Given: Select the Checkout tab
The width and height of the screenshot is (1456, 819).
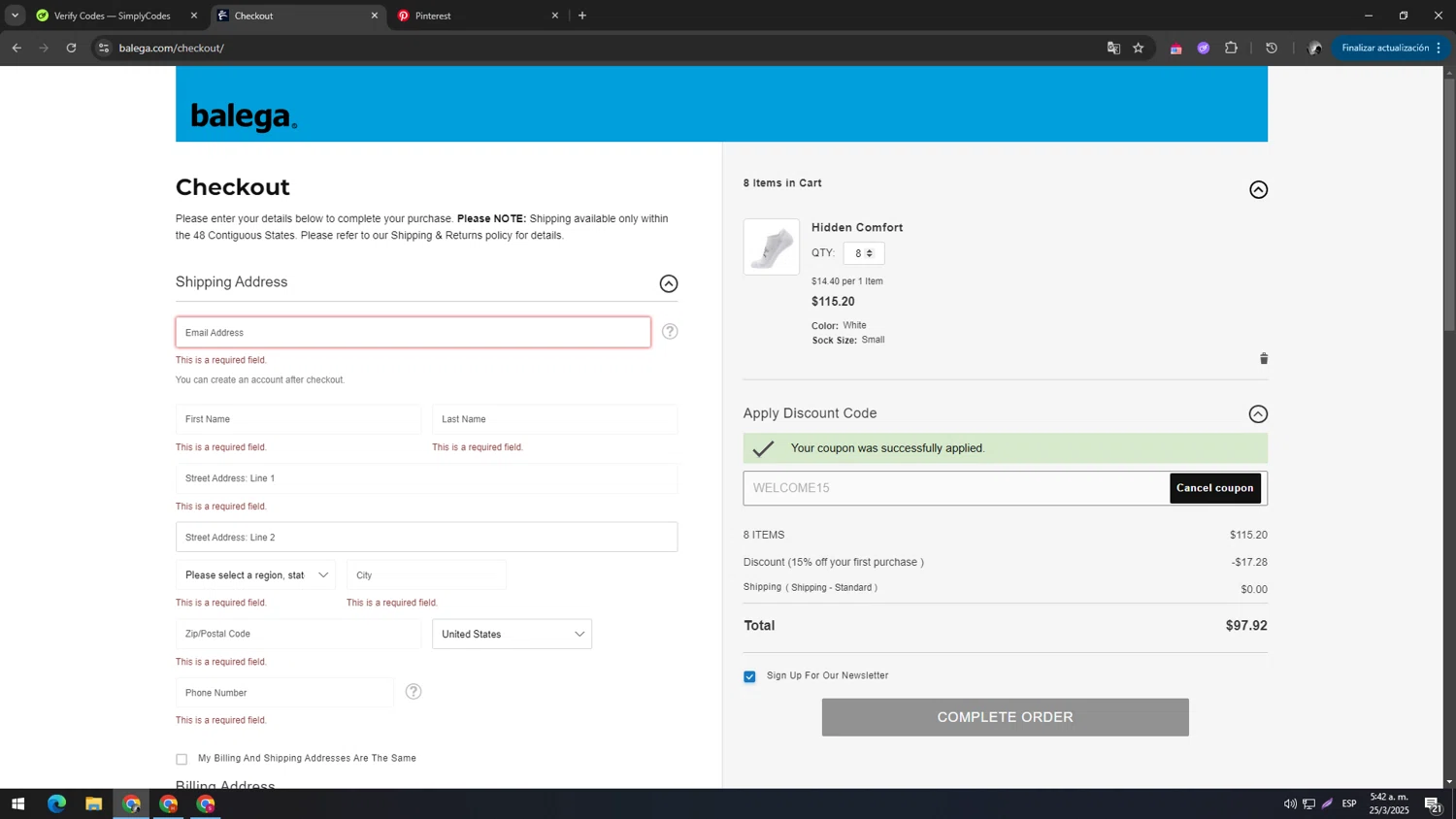Looking at the screenshot, I should click(298, 16).
